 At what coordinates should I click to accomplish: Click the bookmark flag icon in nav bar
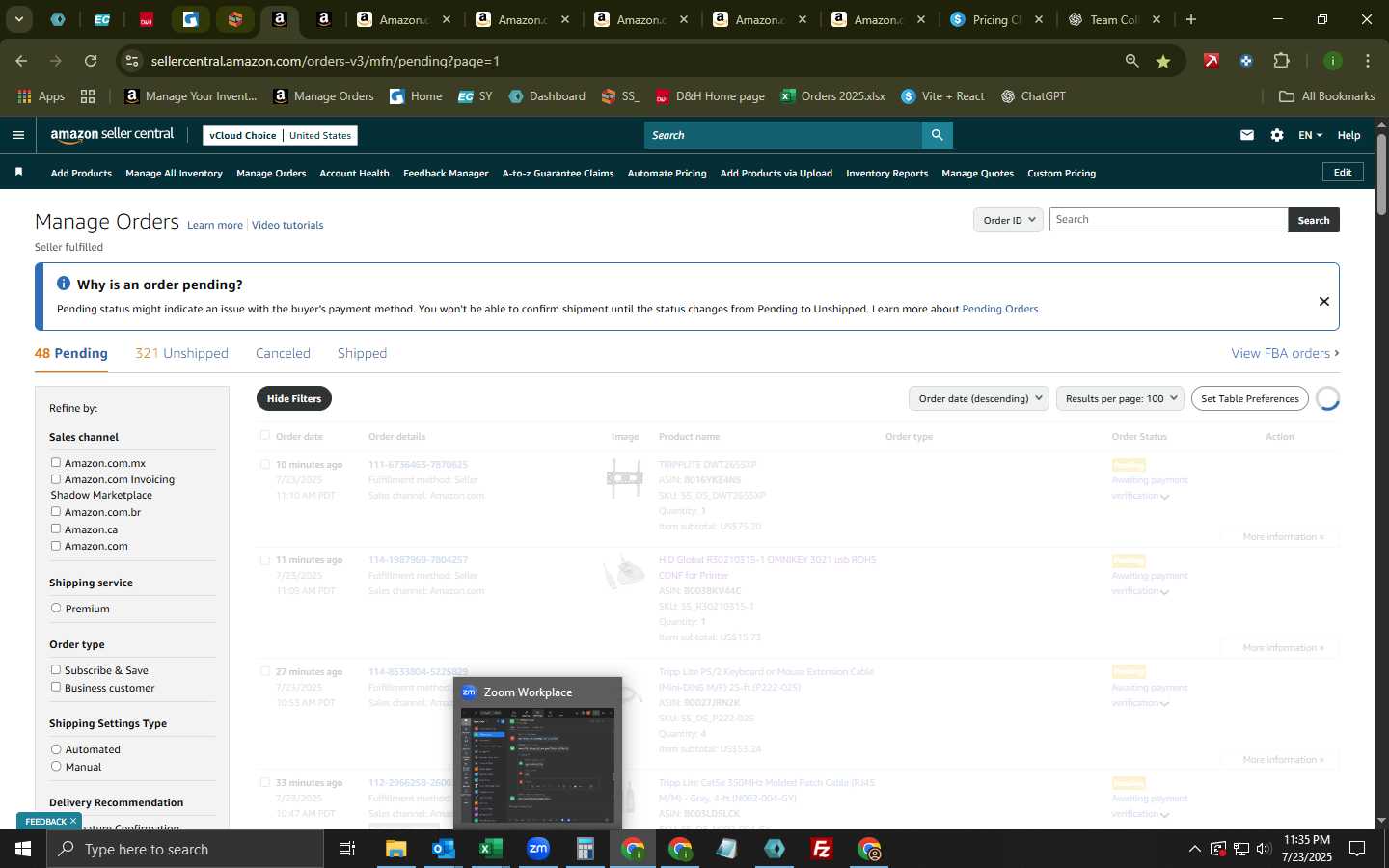tap(18, 172)
